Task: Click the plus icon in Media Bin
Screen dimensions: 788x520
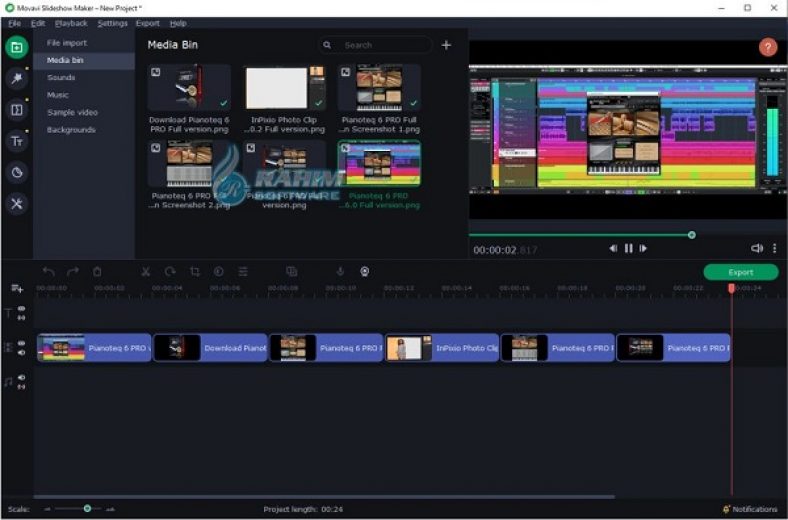Action: (x=446, y=45)
